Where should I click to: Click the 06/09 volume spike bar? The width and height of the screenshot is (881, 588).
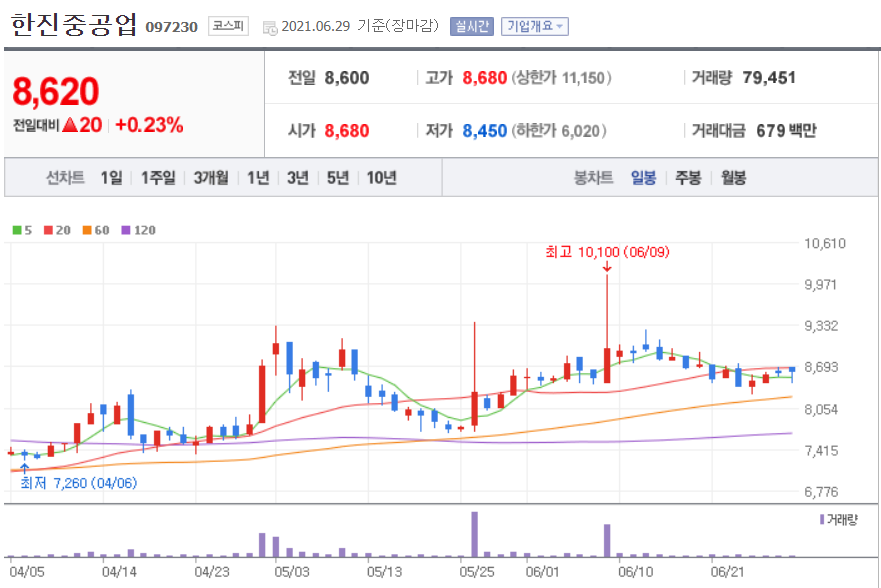(607, 540)
